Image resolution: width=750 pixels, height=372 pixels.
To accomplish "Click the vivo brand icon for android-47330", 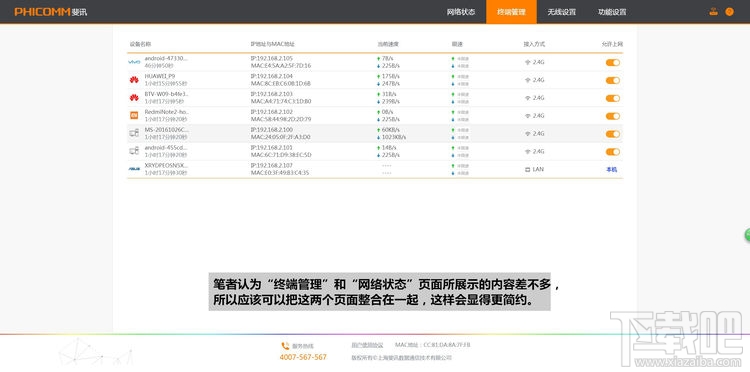I will click(x=134, y=62).
